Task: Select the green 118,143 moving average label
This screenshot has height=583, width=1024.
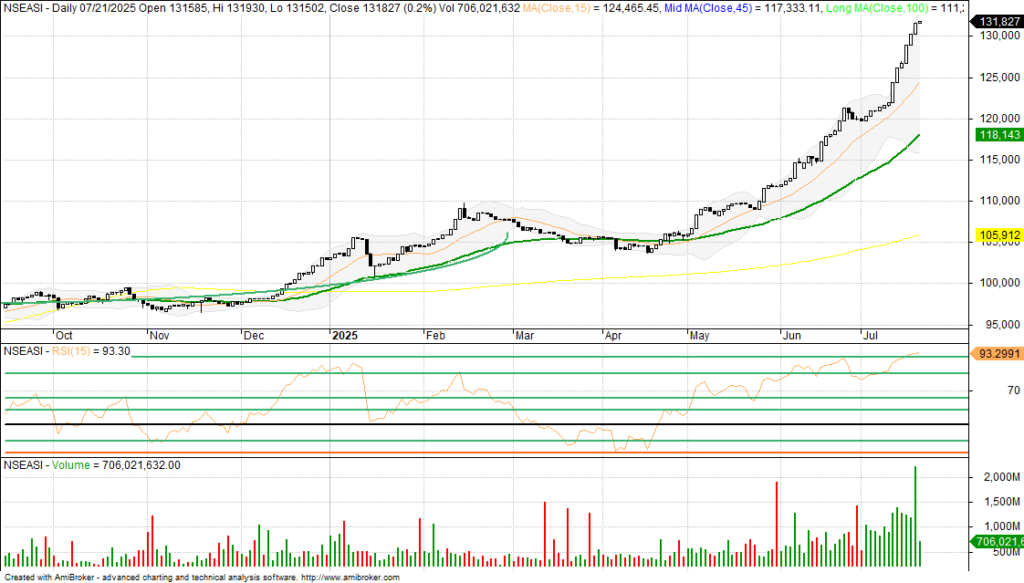Action: tap(996, 134)
